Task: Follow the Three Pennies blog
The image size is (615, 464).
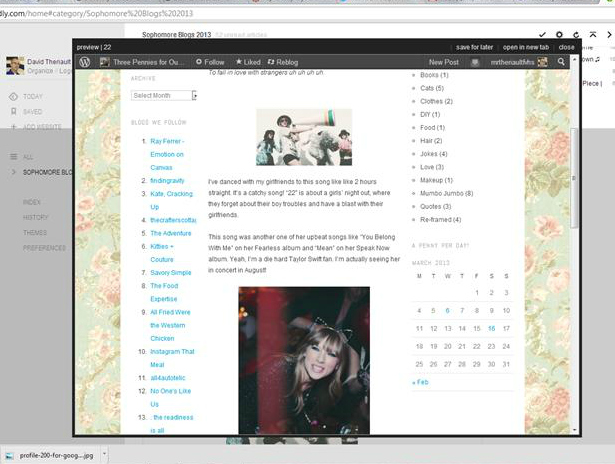Action: tap(210, 62)
